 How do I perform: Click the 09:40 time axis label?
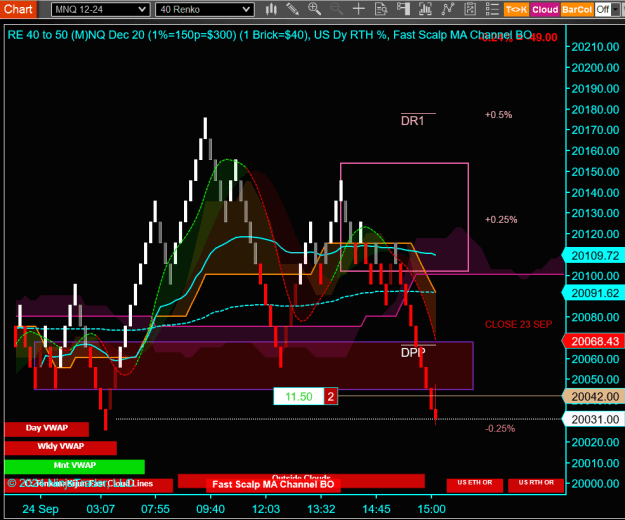click(210, 509)
